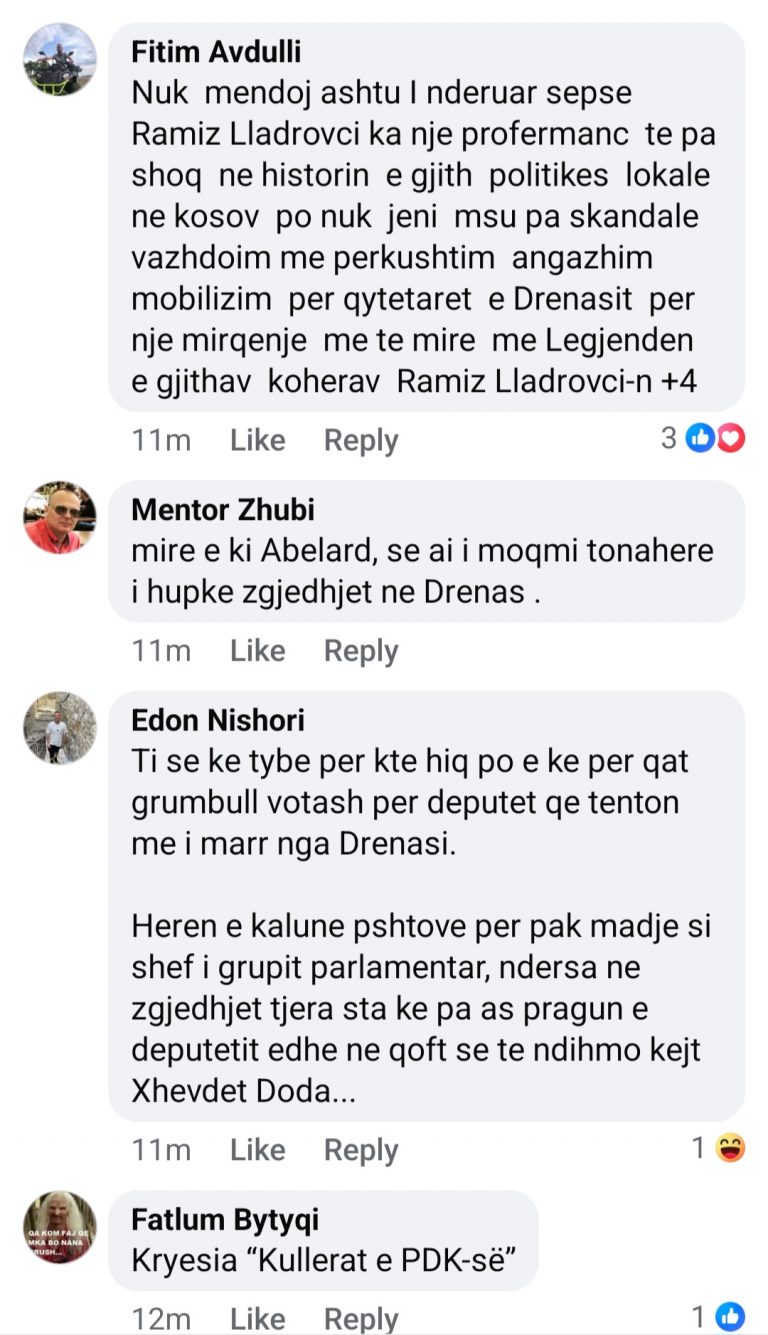Like Mentor Zhubi's comment
The image size is (768, 1335).
(257, 651)
